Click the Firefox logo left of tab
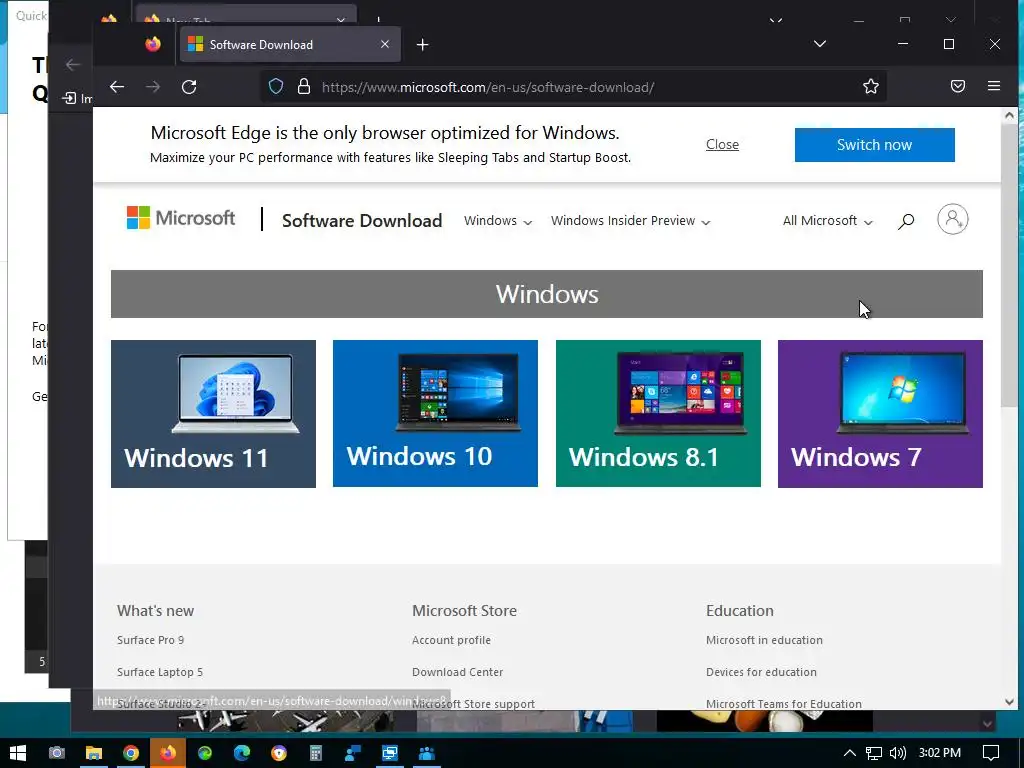This screenshot has width=1024, height=768. pos(153,44)
